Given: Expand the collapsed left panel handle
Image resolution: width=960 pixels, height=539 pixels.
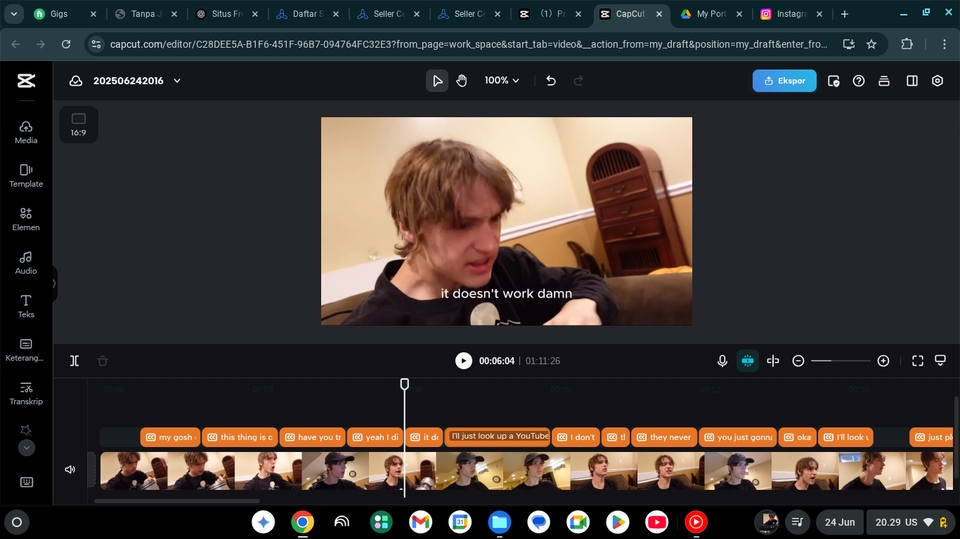Looking at the screenshot, I should (54, 284).
